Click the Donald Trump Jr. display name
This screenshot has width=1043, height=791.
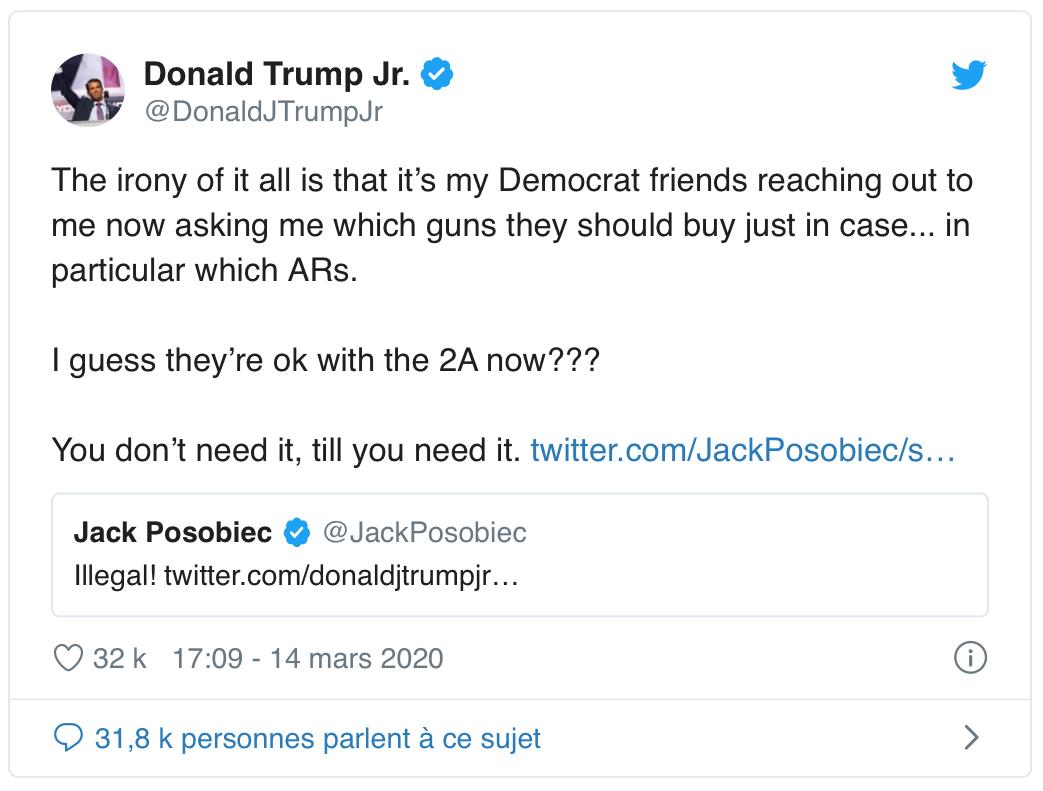click(280, 73)
